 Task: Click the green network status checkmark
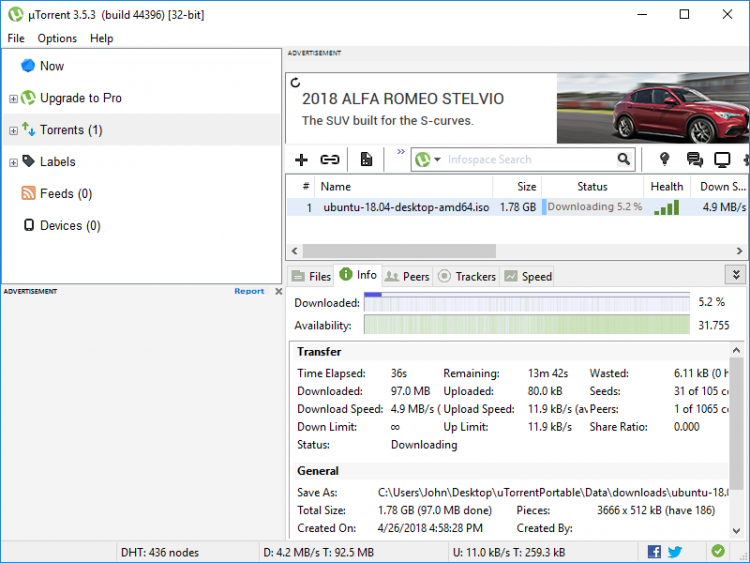coord(718,551)
